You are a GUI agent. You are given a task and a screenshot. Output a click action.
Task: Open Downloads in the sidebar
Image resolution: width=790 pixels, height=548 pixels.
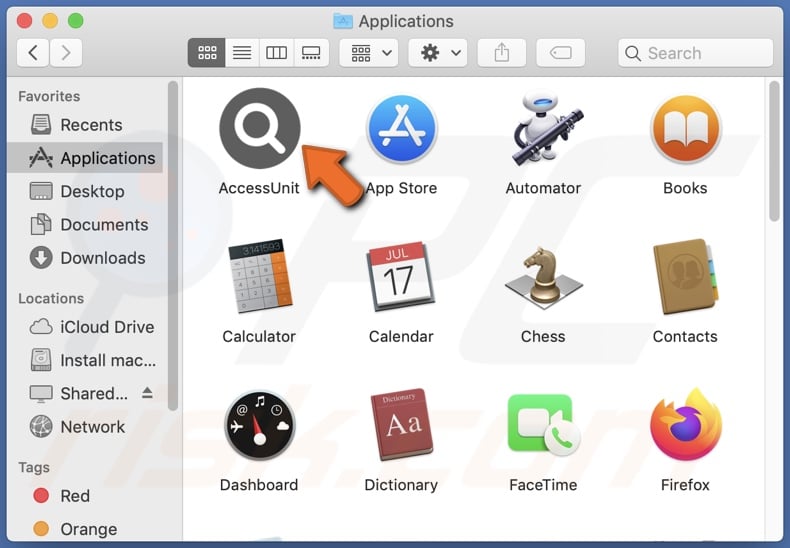[86, 258]
